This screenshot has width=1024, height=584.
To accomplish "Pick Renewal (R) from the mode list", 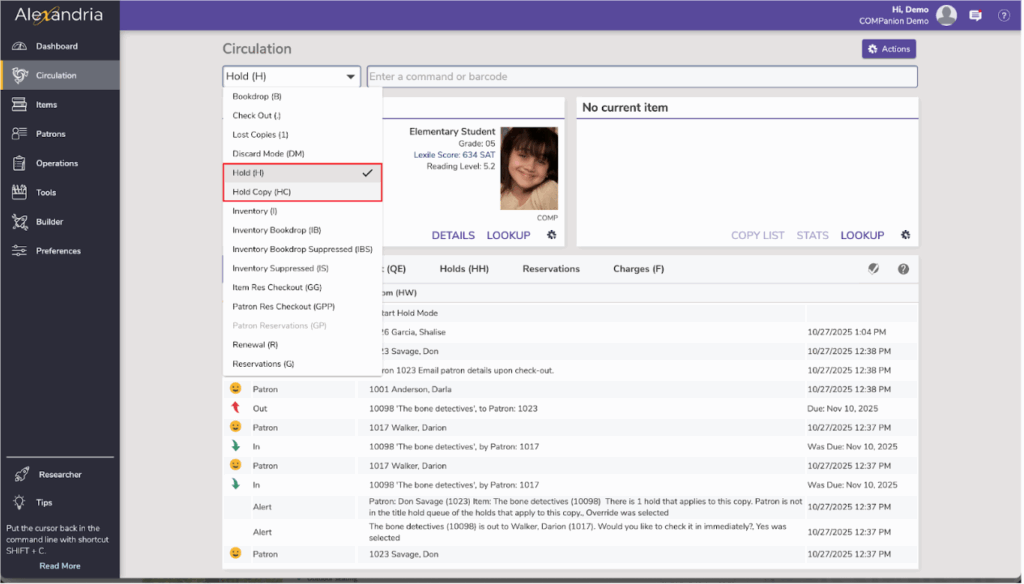I will [x=255, y=345].
